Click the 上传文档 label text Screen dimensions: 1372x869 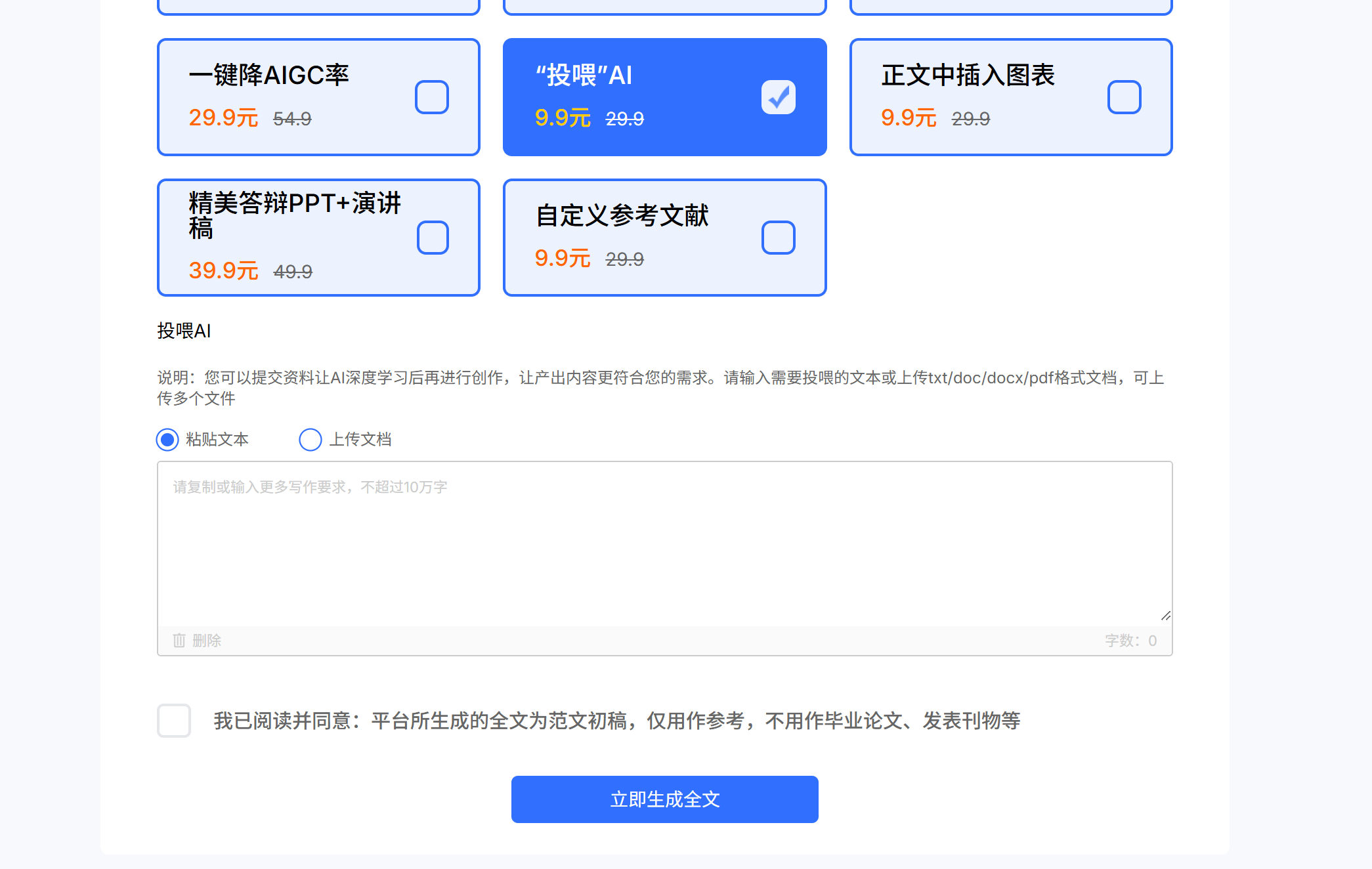(x=360, y=440)
